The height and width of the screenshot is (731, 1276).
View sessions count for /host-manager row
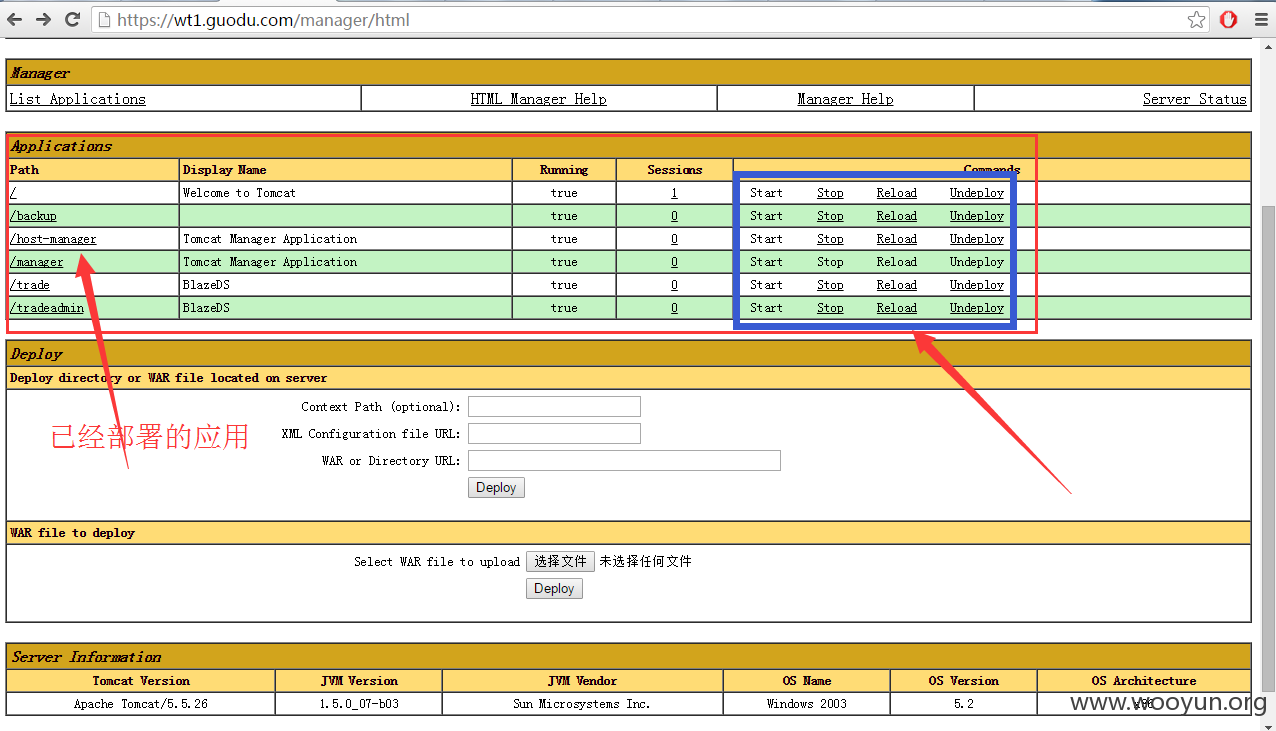point(674,239)
